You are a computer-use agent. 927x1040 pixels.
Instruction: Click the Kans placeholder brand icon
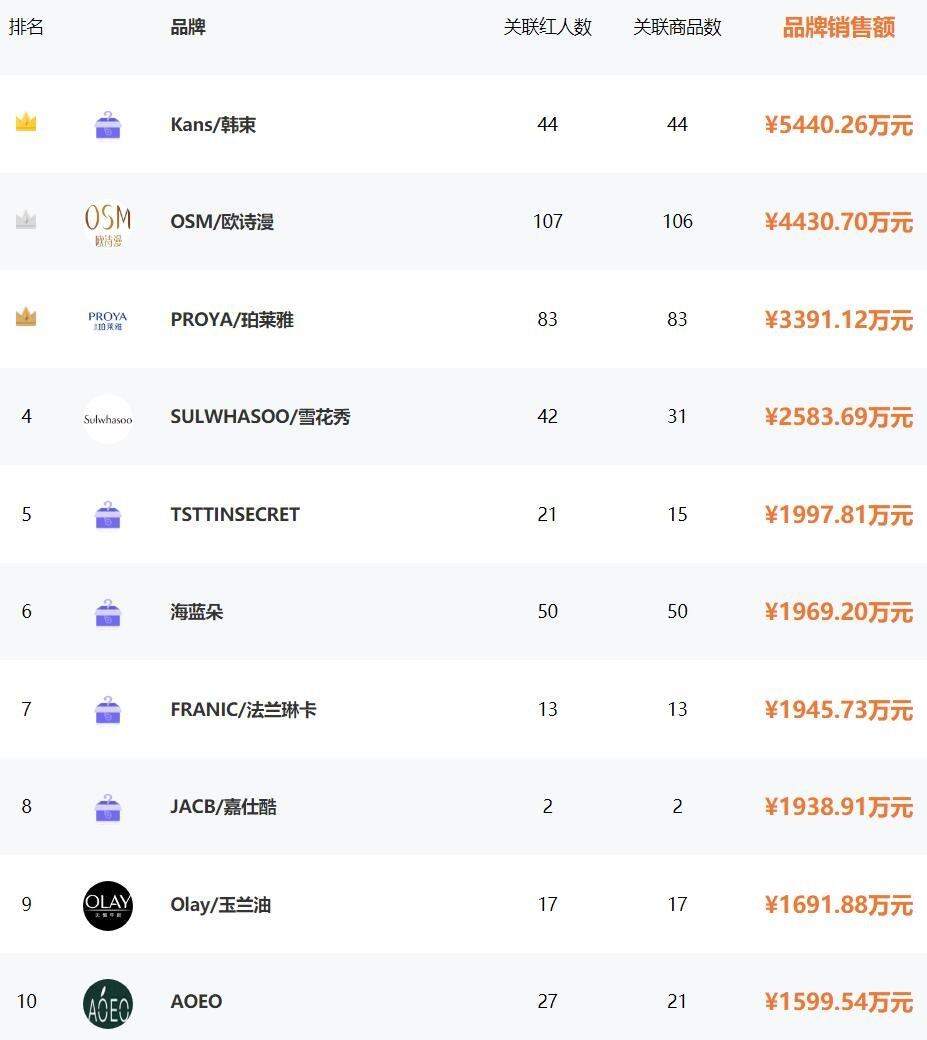click(107, 126)
